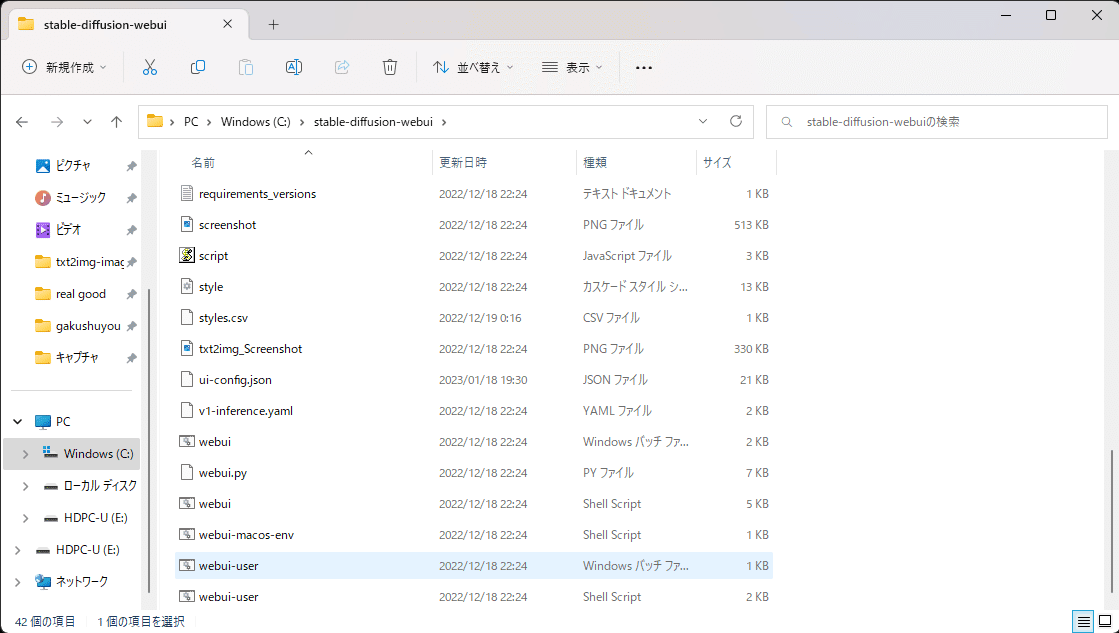Screen dimensions: 1119x633
Task: Open the address bar history dropdown
Action: (x=703, y=121)
